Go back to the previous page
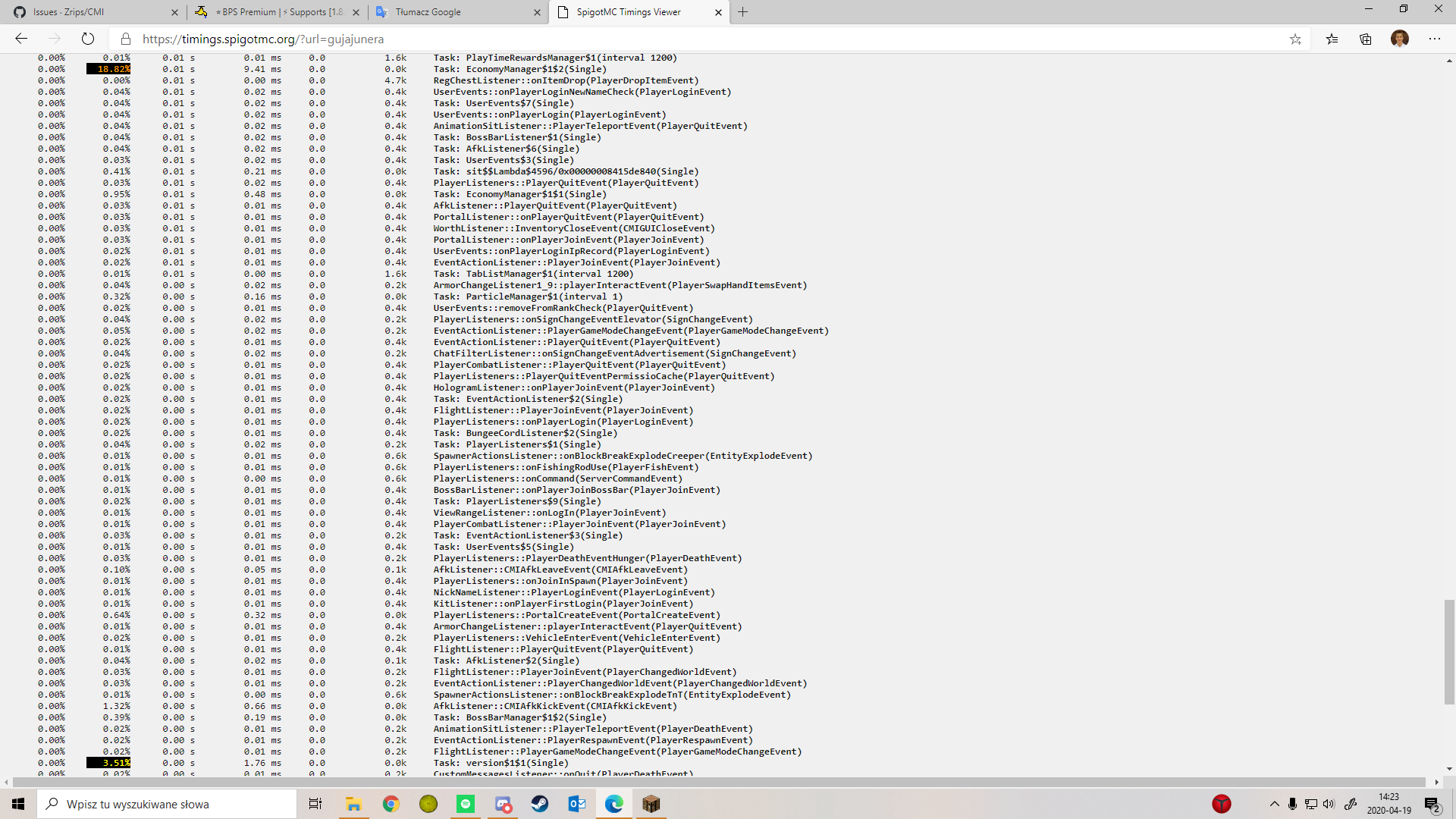 coord(21,39)
